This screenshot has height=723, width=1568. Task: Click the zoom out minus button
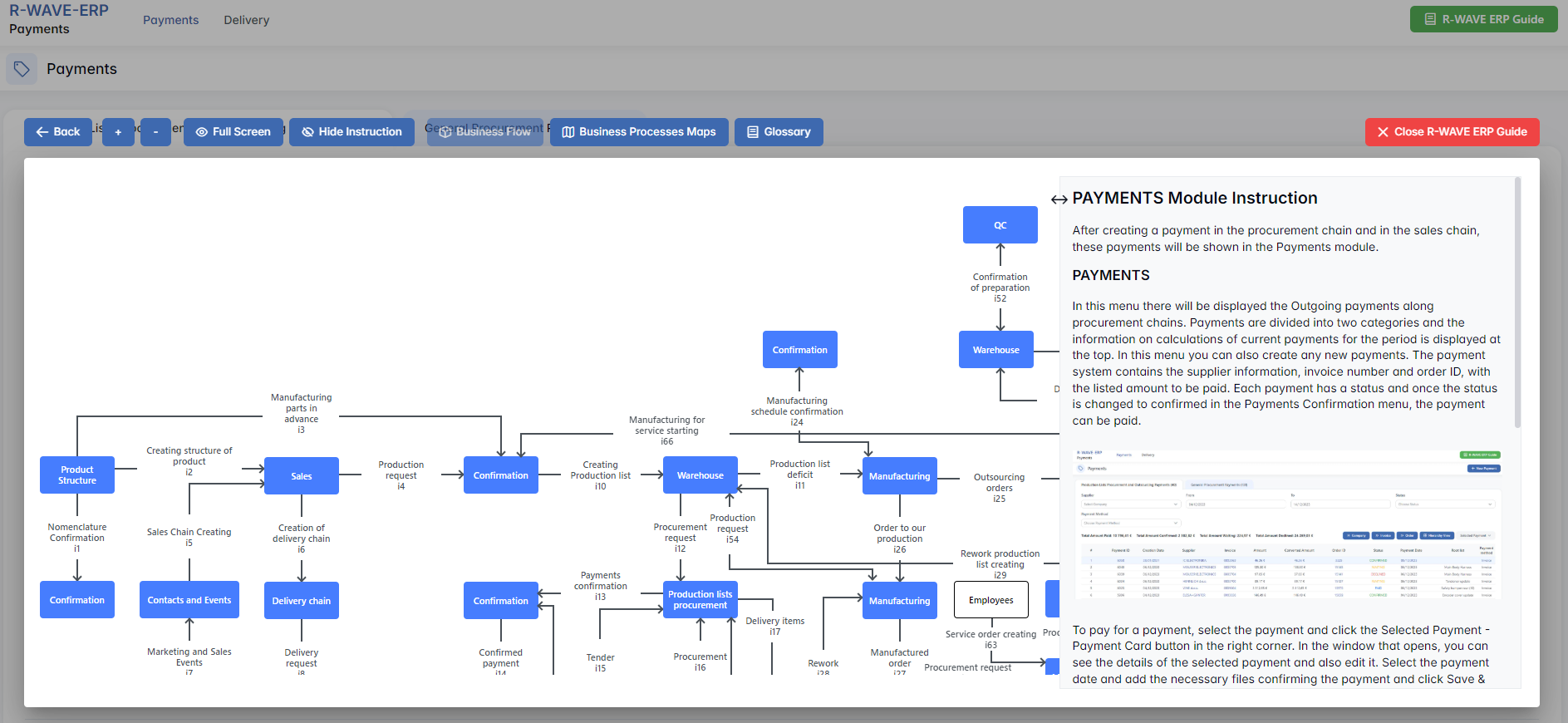click(155, 132)
